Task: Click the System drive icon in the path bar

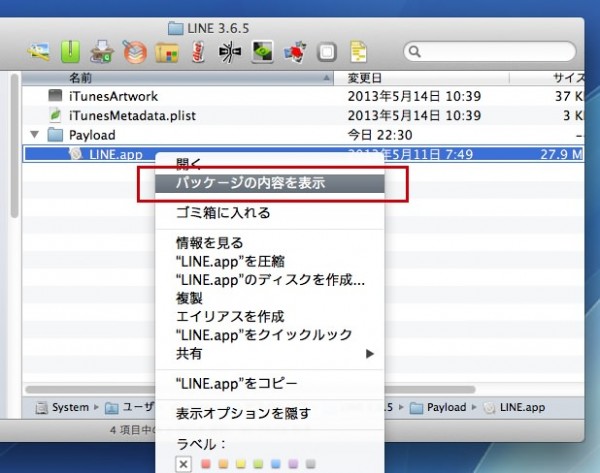Action: tap(41, 408)
